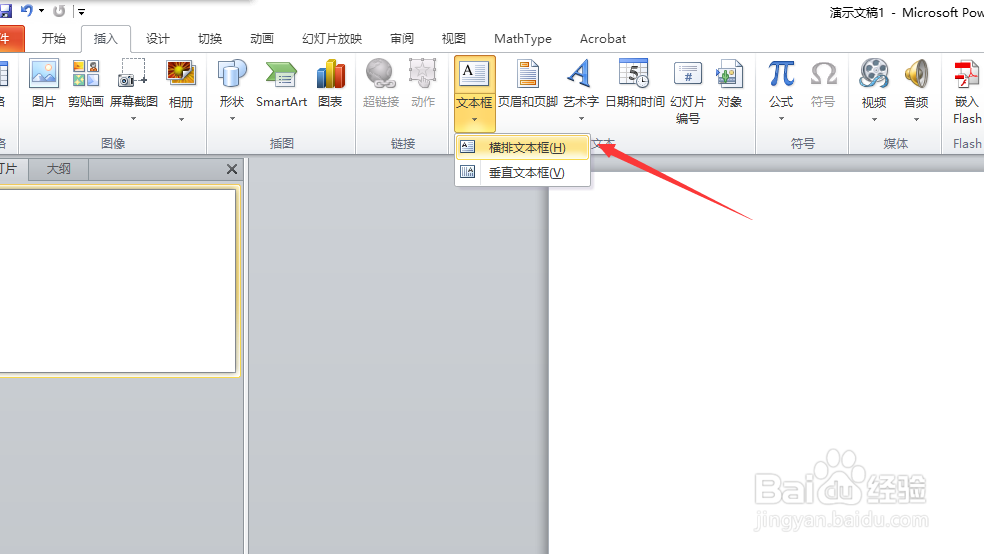
Task: Save the presentation via quick access icon
Action: [6, 11]
